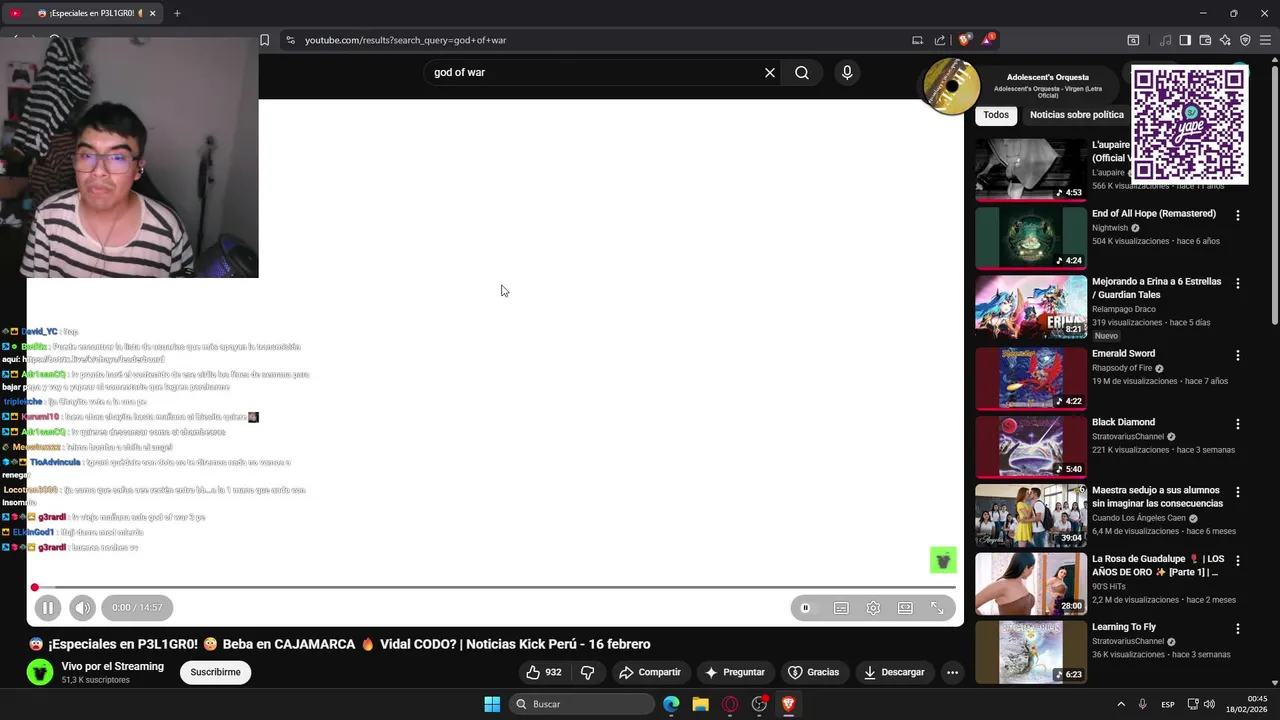Mute the video using the speaker icon
This screenshot has width=1280, height=720.
pos(82,607)
